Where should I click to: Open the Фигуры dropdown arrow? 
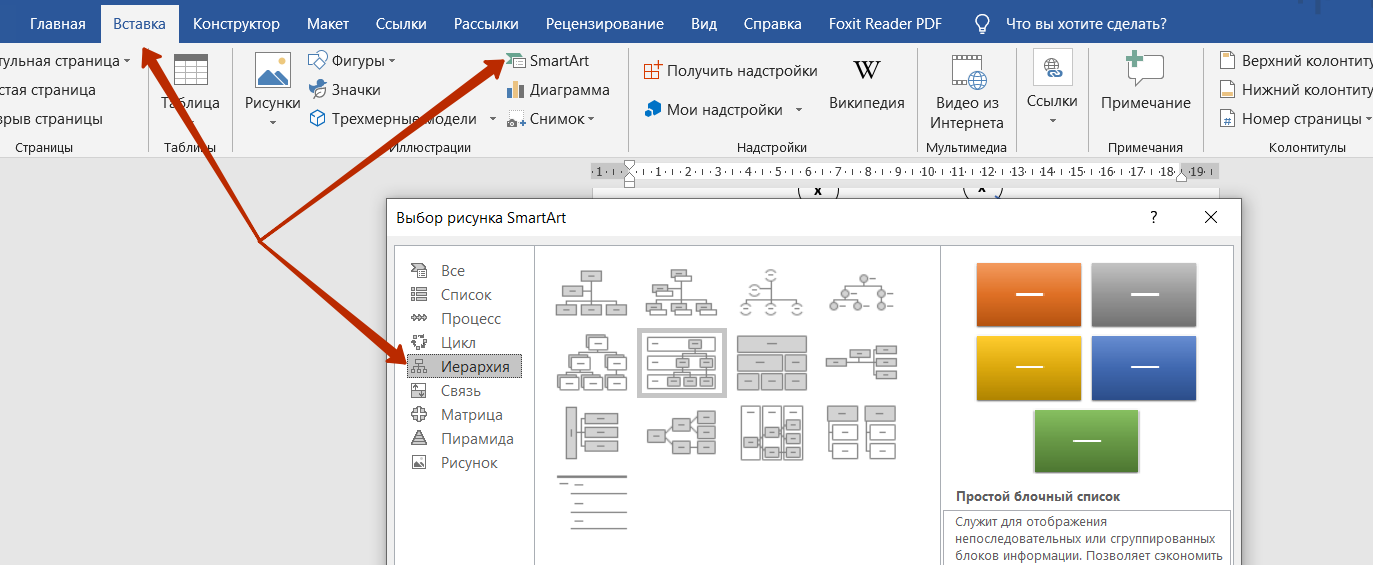tap(392, 62)
